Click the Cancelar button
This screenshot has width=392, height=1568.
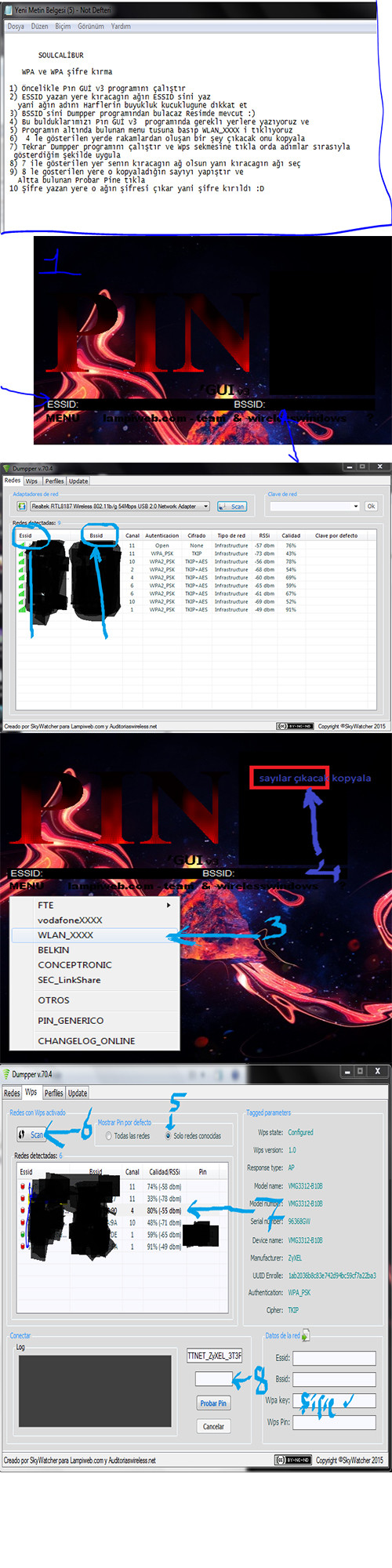[x=213, y=1426]
